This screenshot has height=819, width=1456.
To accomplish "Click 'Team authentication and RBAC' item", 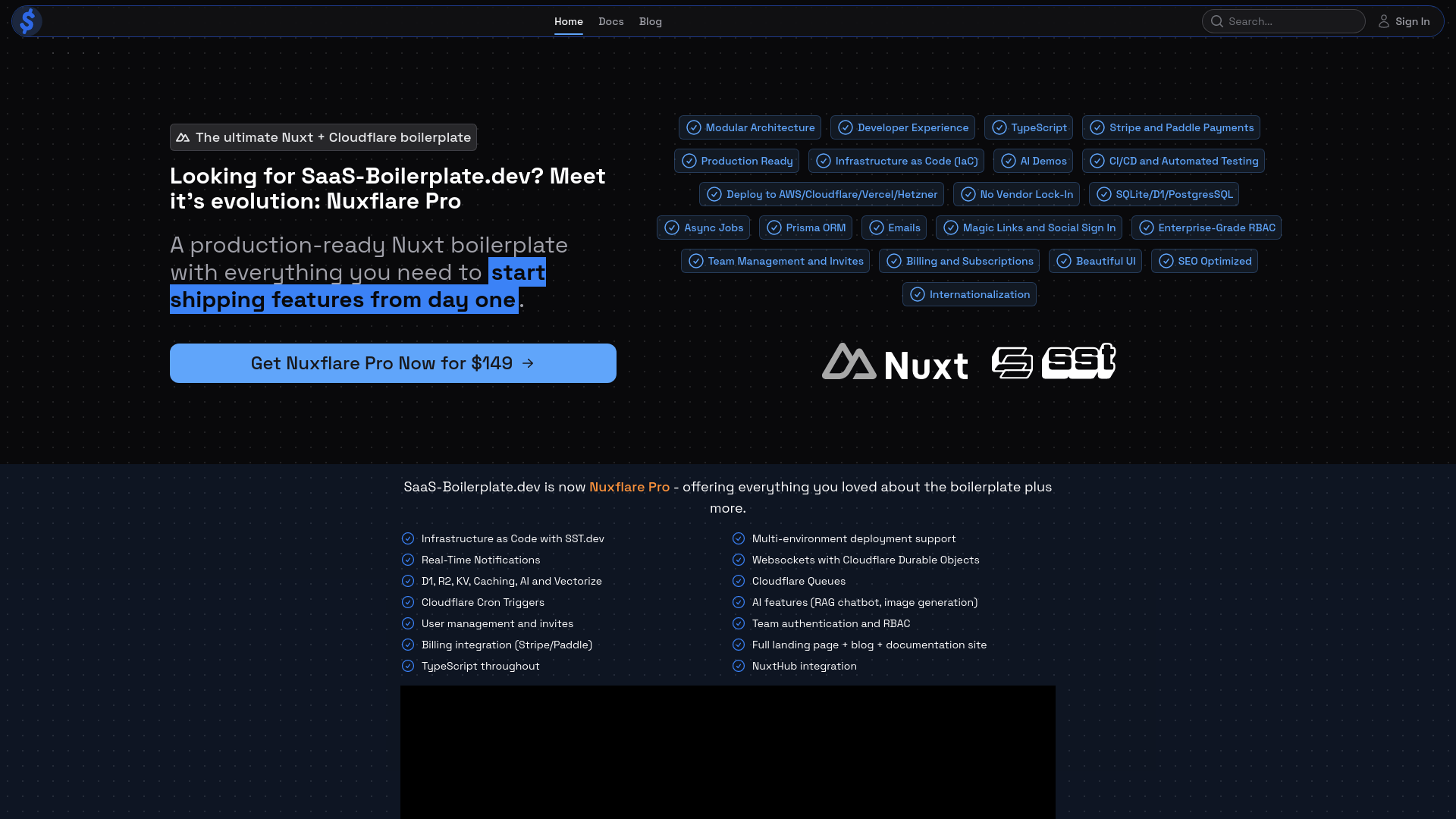I will [x=831, y=623].
